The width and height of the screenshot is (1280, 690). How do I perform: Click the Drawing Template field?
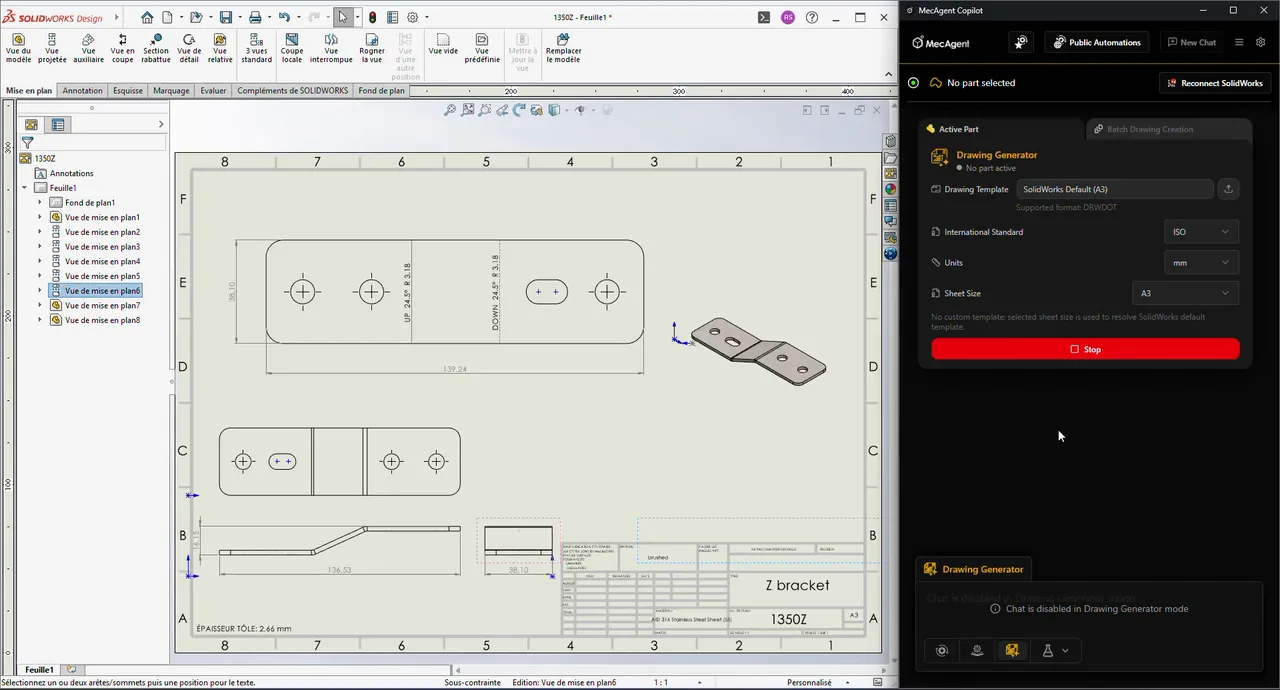1115,189
